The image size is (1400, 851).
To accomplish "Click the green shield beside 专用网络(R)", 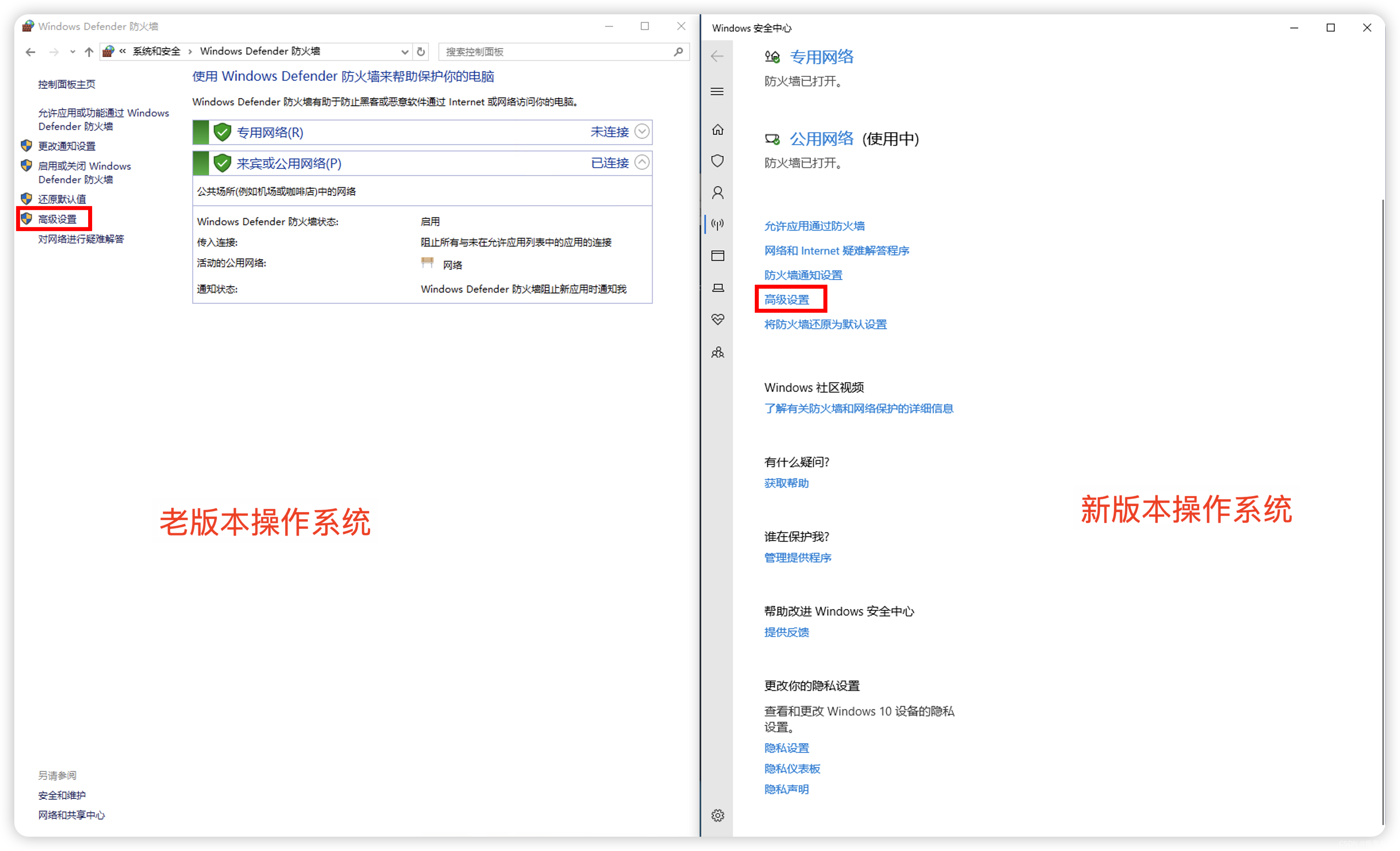I will (222, 132).
